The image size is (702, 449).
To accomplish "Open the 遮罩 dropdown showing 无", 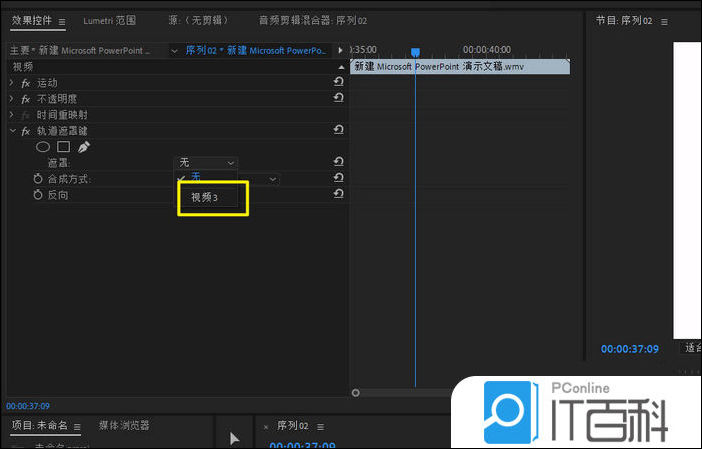I will [x=207, y=162].
